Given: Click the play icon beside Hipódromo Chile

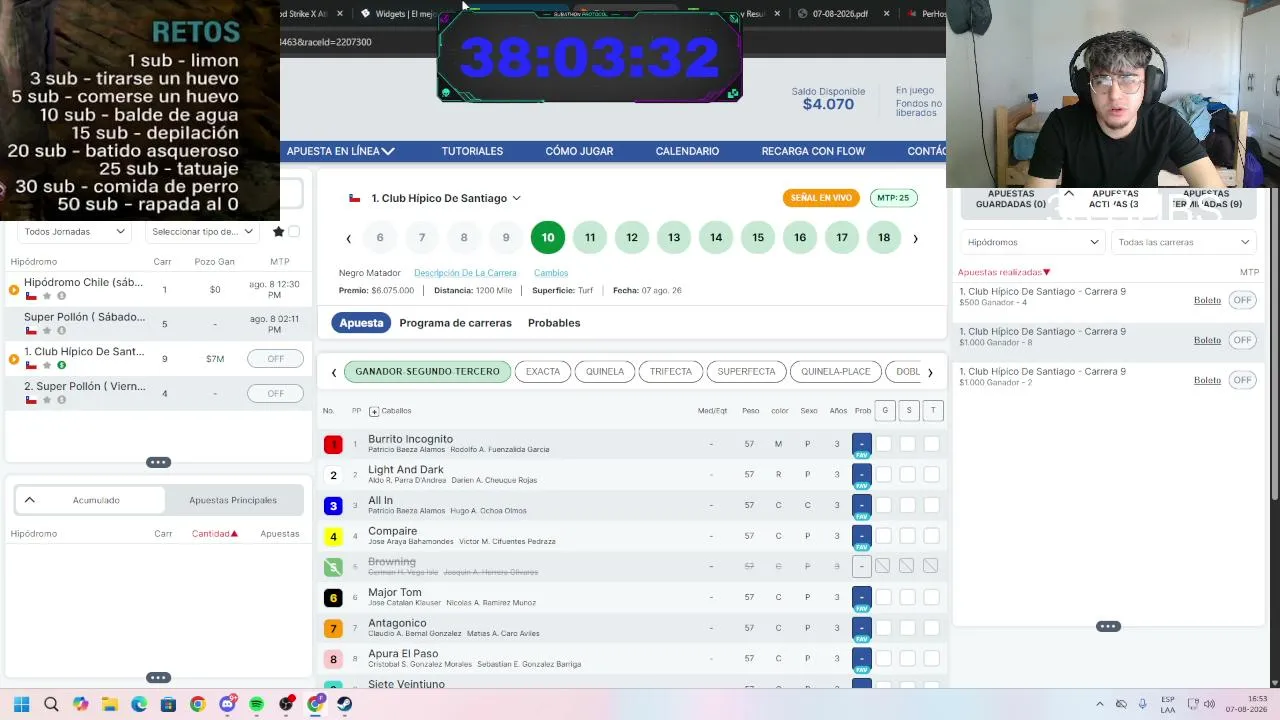Looking at the screenshot, I should [14, 290].
